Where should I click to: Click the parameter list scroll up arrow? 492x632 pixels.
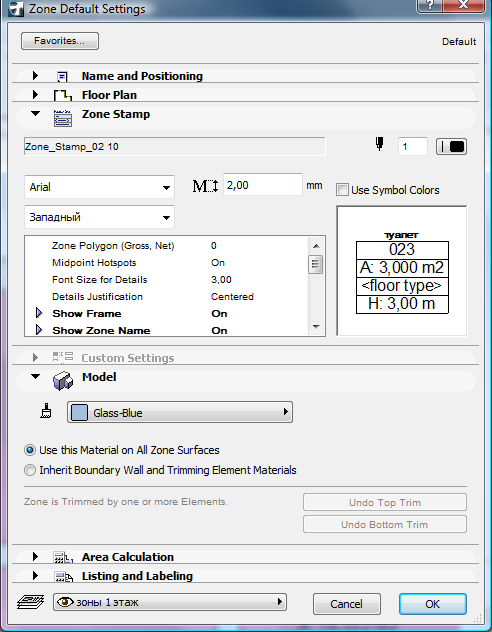click(x=316, y=246)
